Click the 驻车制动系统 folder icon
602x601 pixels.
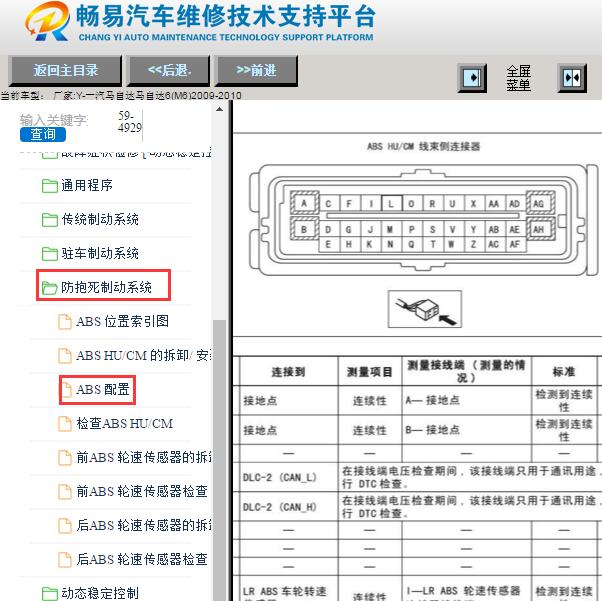50,254
